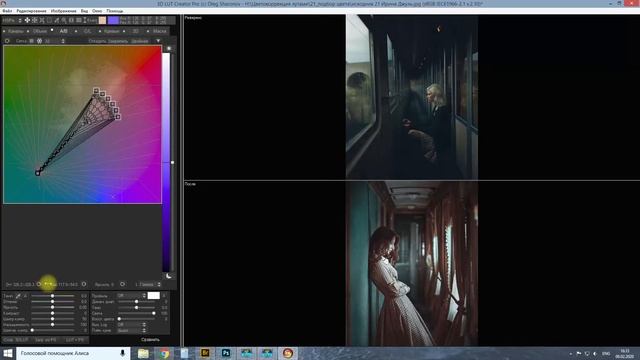Screen dimensions: 640x360
Task: Open the Профиль dropdown
Action: (x=131, y=296)
